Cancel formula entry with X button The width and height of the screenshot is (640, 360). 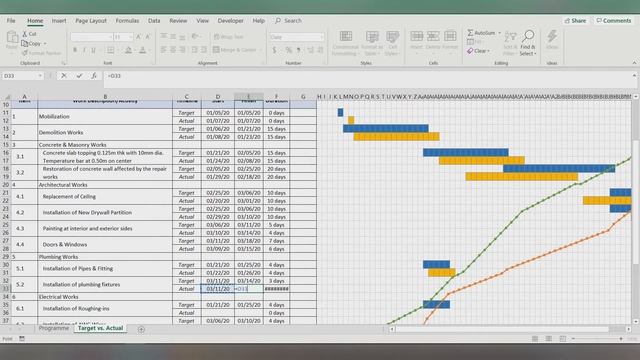64,76
